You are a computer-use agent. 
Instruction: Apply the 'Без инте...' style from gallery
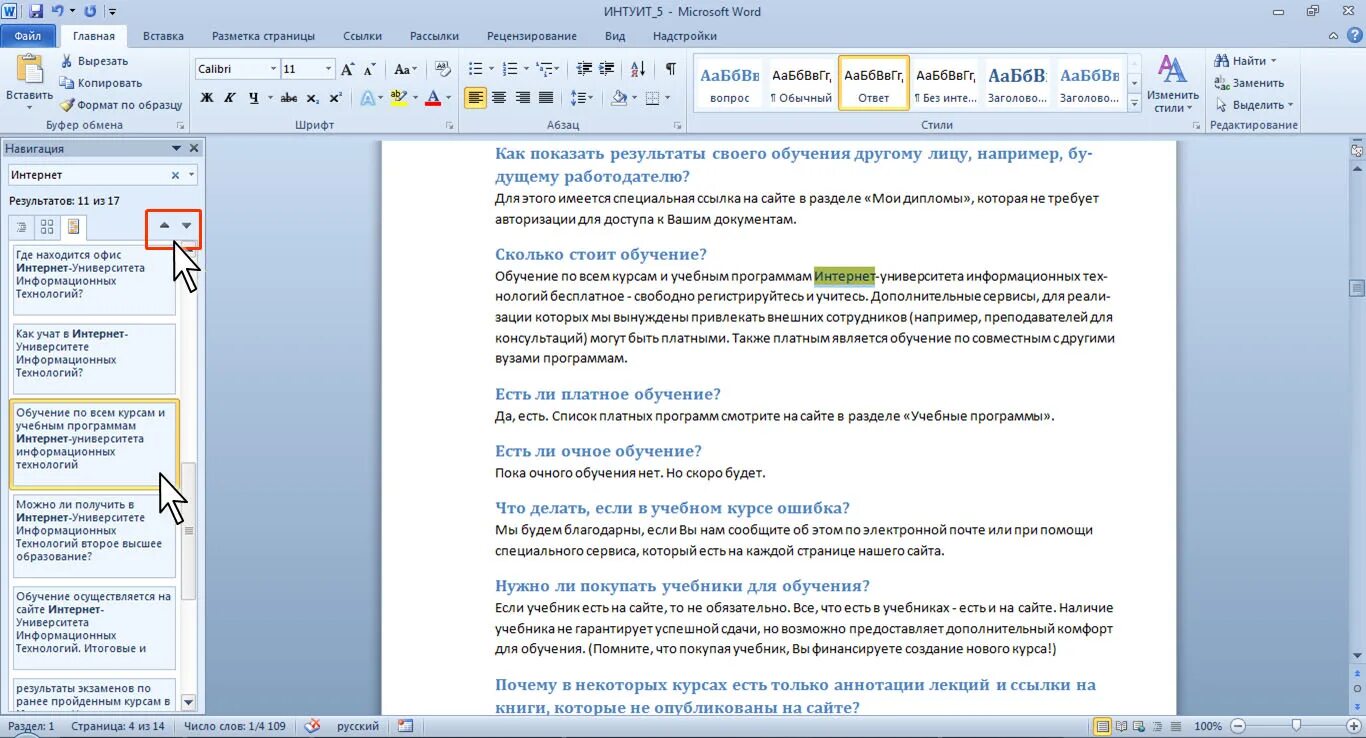pos(945,83)
